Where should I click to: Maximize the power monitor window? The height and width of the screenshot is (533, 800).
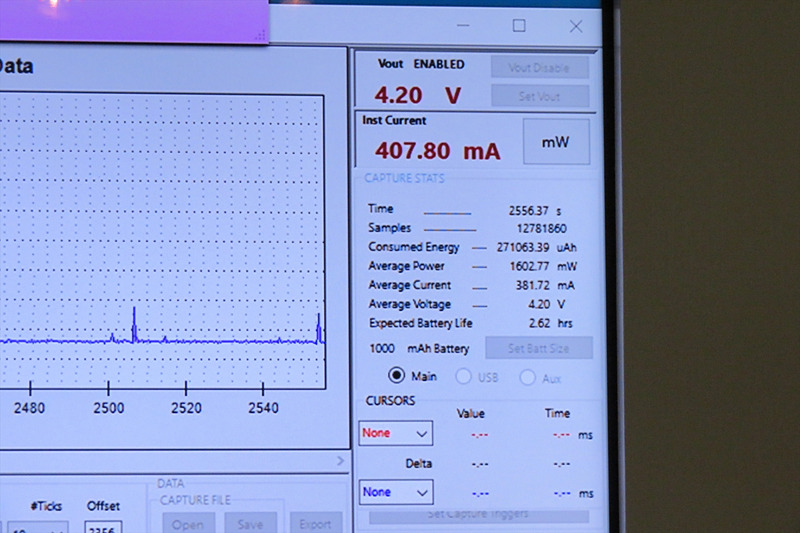pos(519,26)
